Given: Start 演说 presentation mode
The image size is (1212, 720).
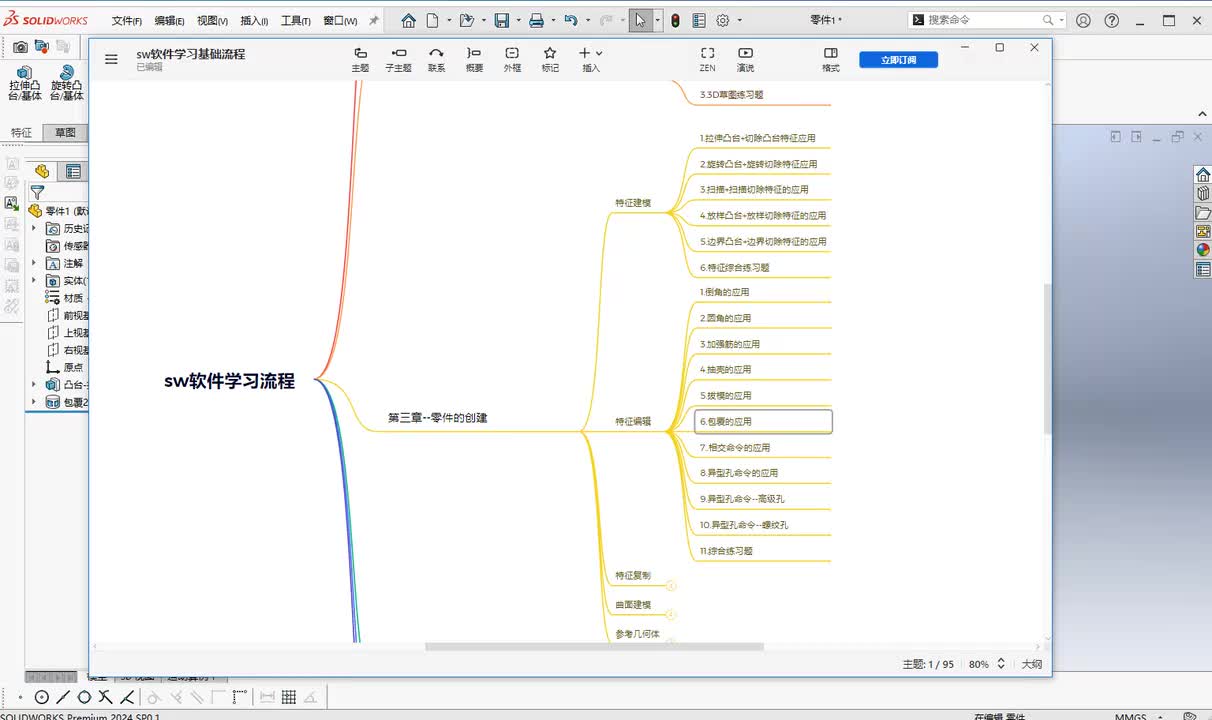Looking at the screenshot, I should tap(745, 59).
